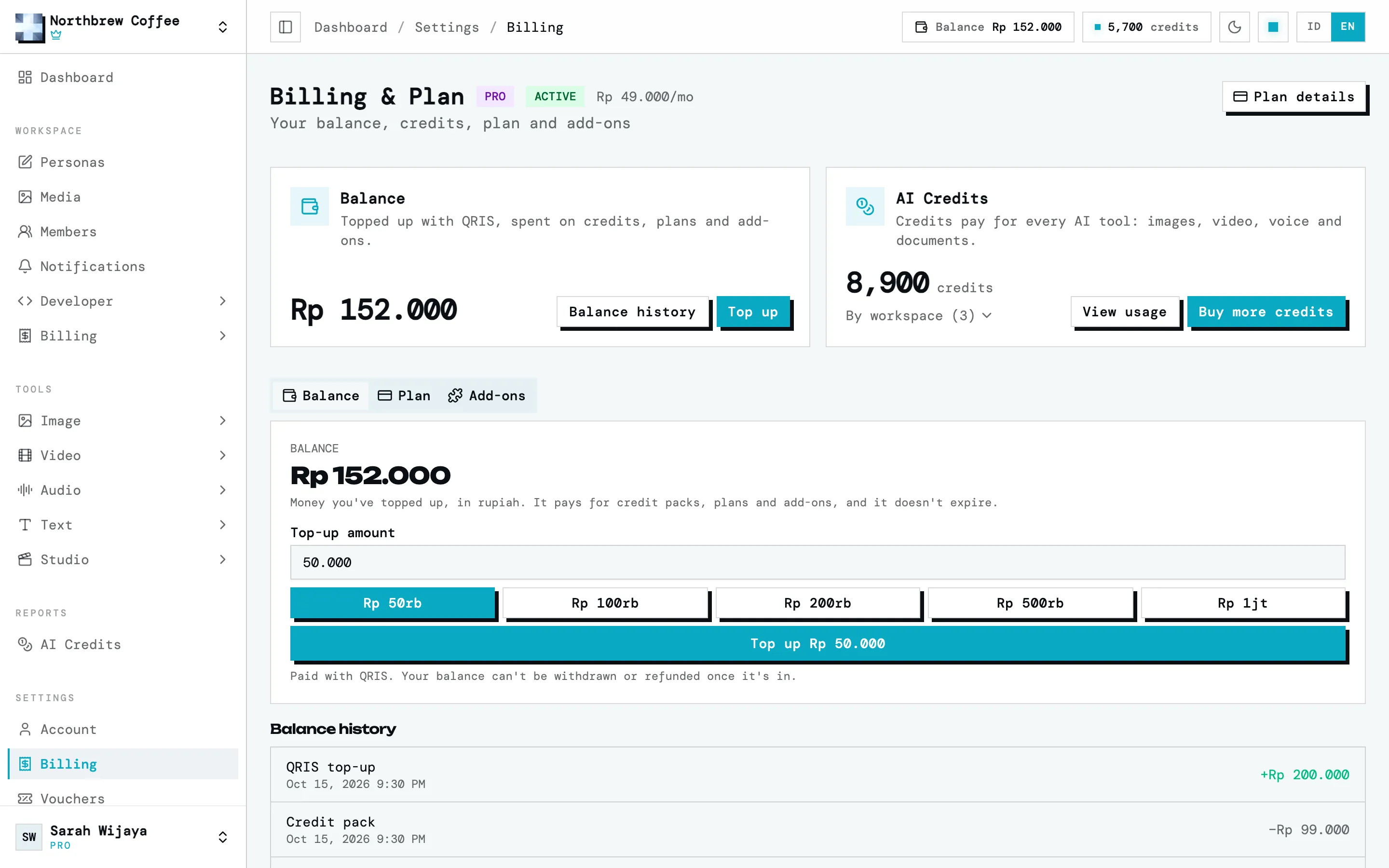Image resolution: width=1389 pixels, height=868 pixels.
Task: Click the Text tool T icon
Action: point(25,525)
